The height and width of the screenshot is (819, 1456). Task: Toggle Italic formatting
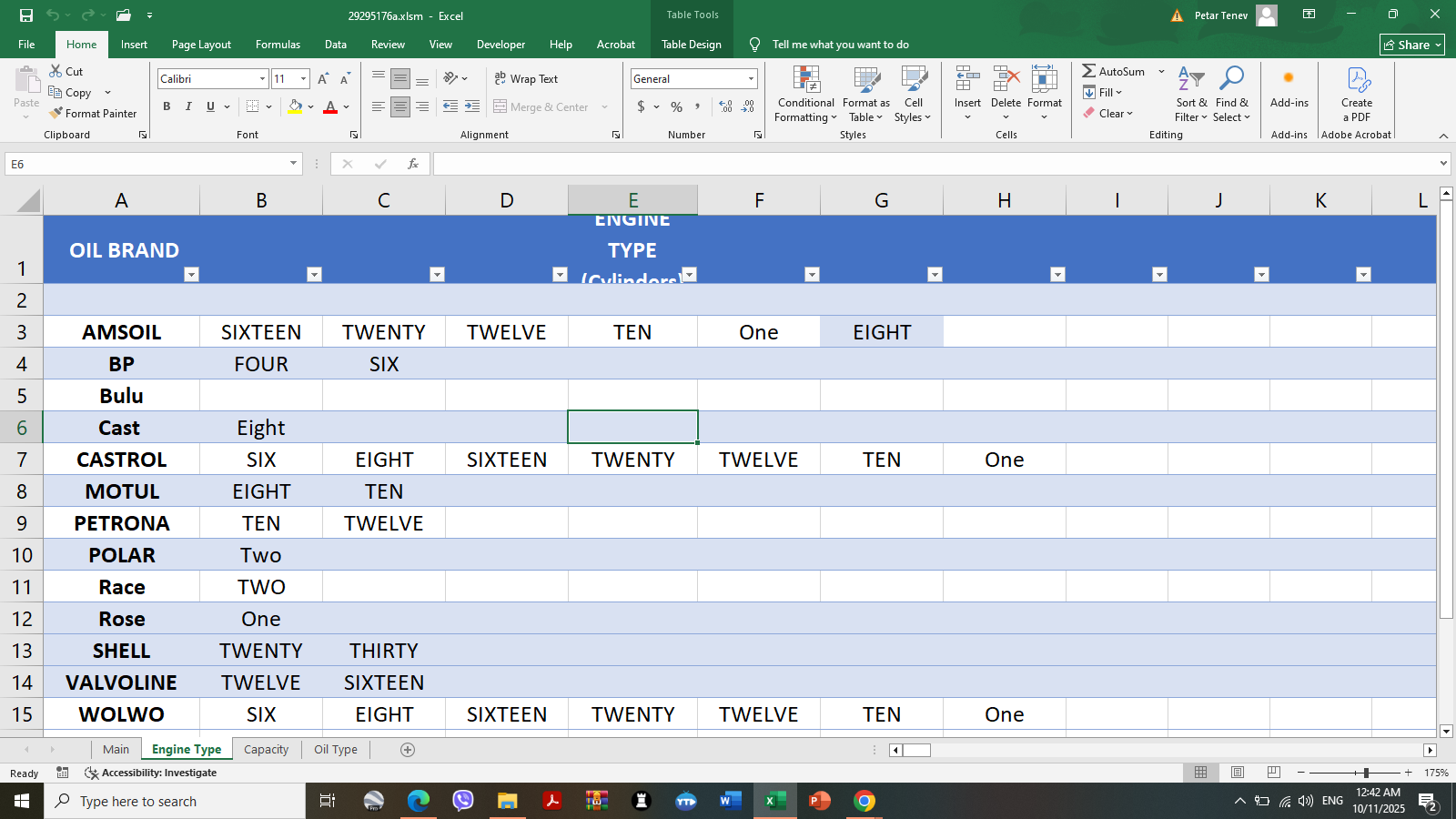tap(188, 106)
